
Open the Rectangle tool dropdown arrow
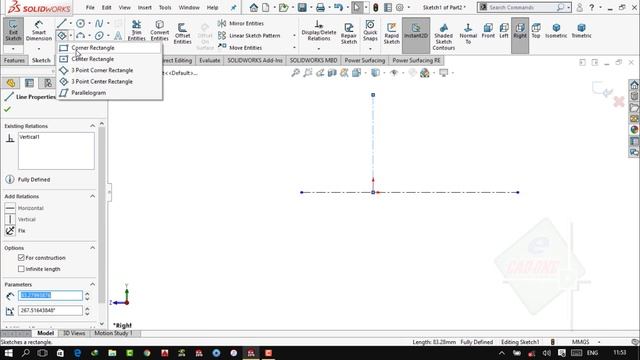pyautogui.click(x=71, y=36)
